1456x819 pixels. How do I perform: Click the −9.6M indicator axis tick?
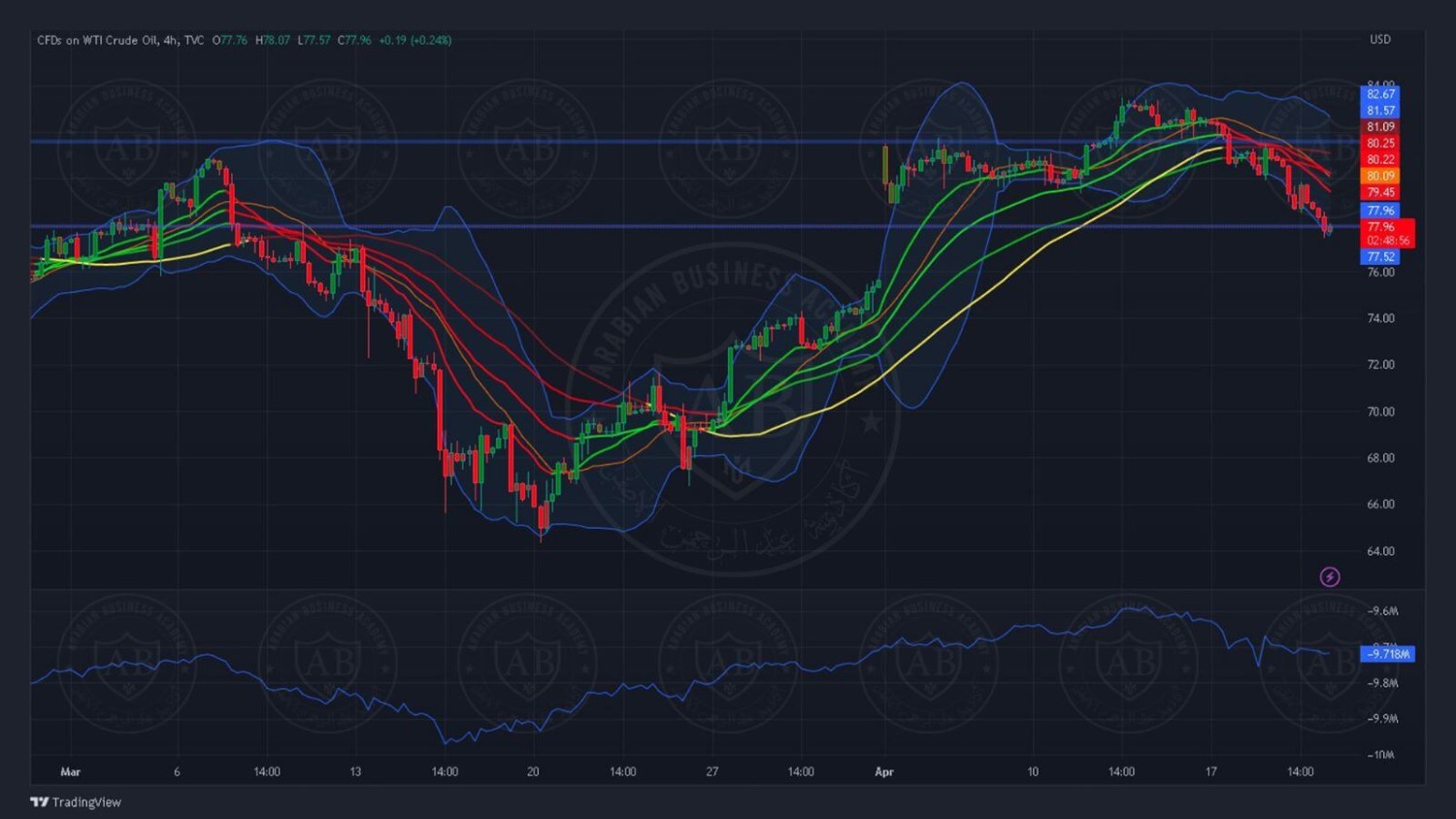click(x=1382, y=611)
